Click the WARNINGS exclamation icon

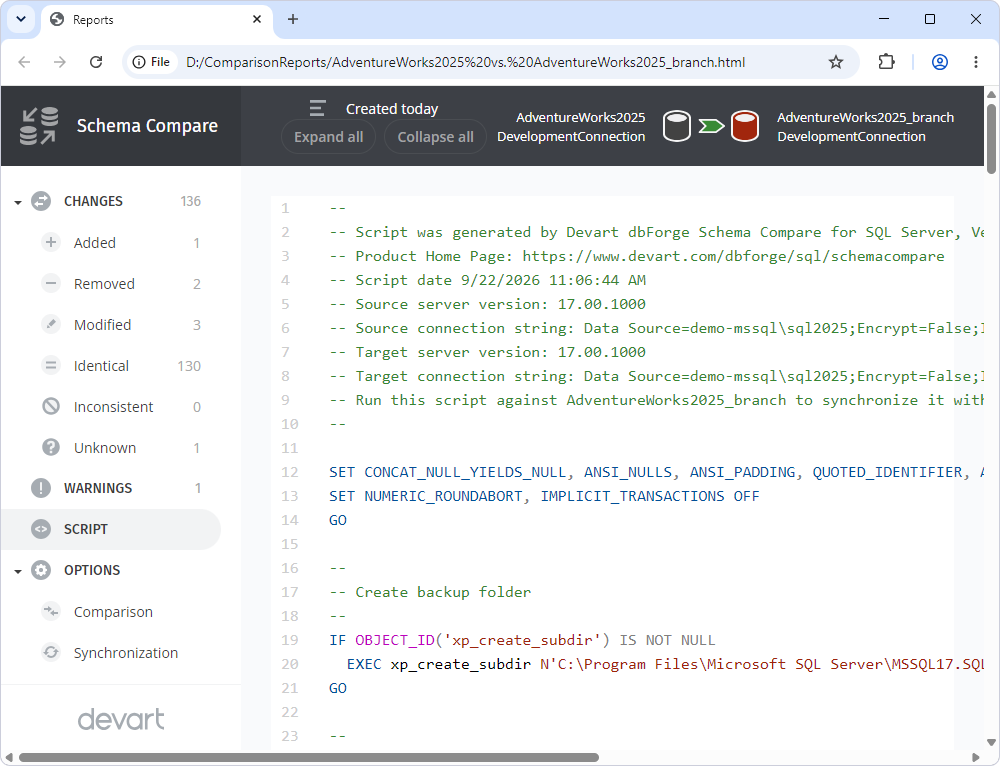pos(41,488)
